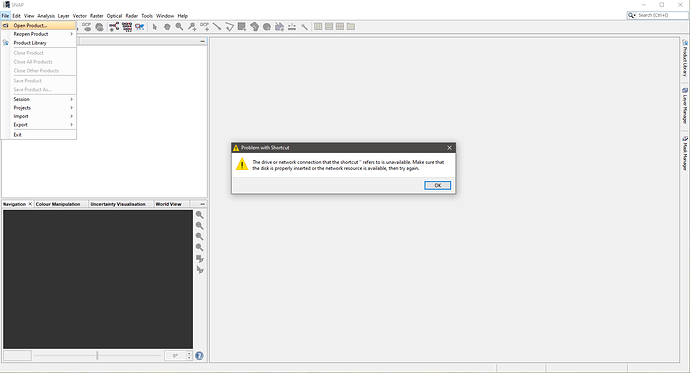690x373 pixels.
Task: Choose the selection arrow tool
Action: click(154, 27)
